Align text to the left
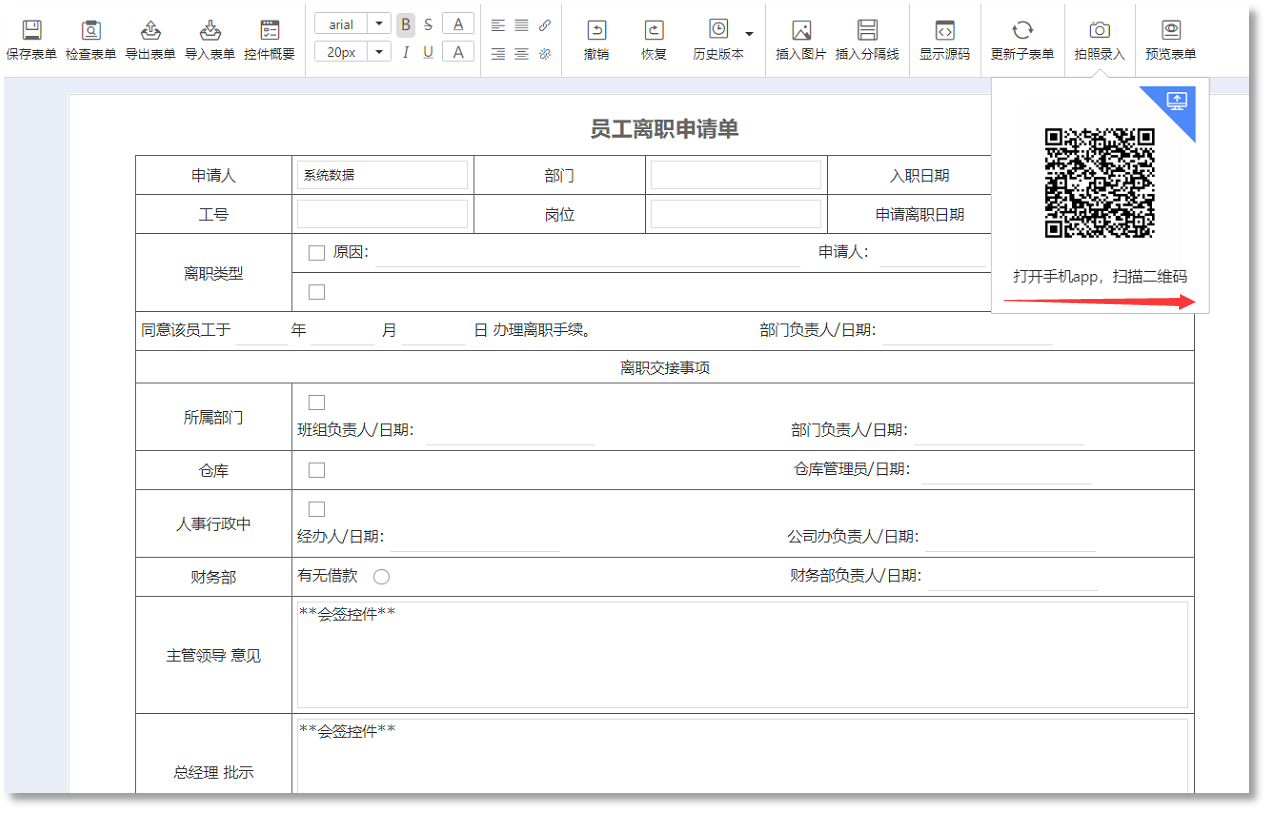1269x813 pixels. (x=498, y=25)
